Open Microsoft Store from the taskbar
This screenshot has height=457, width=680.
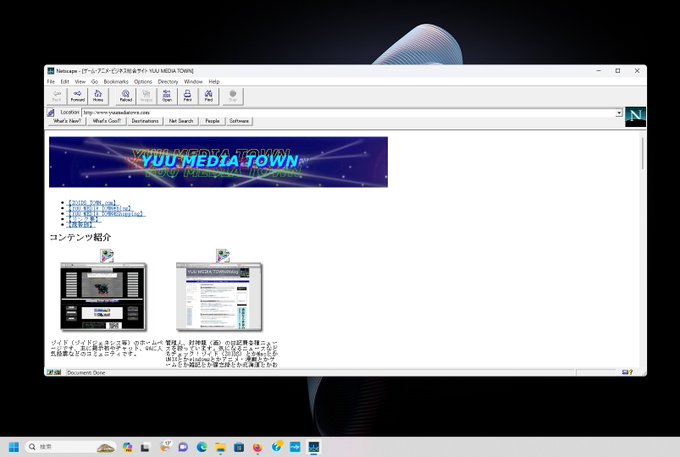pyautogui.click(x=239, y=447)
